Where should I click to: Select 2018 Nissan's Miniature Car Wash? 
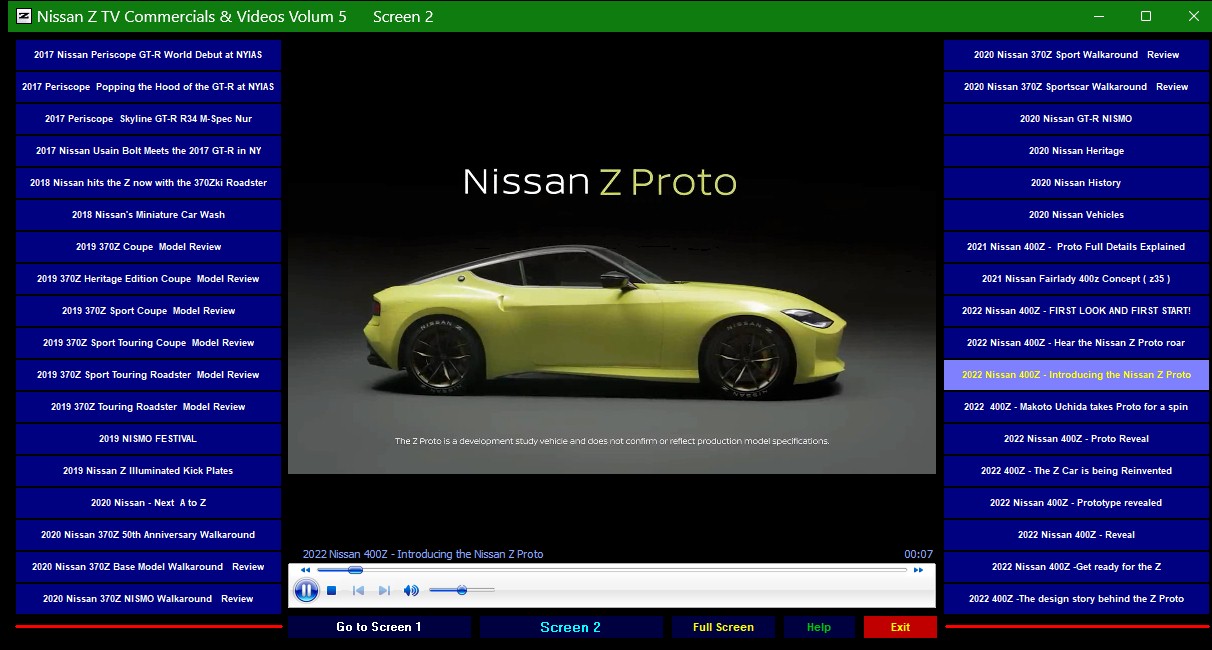[x=148, y=215]
